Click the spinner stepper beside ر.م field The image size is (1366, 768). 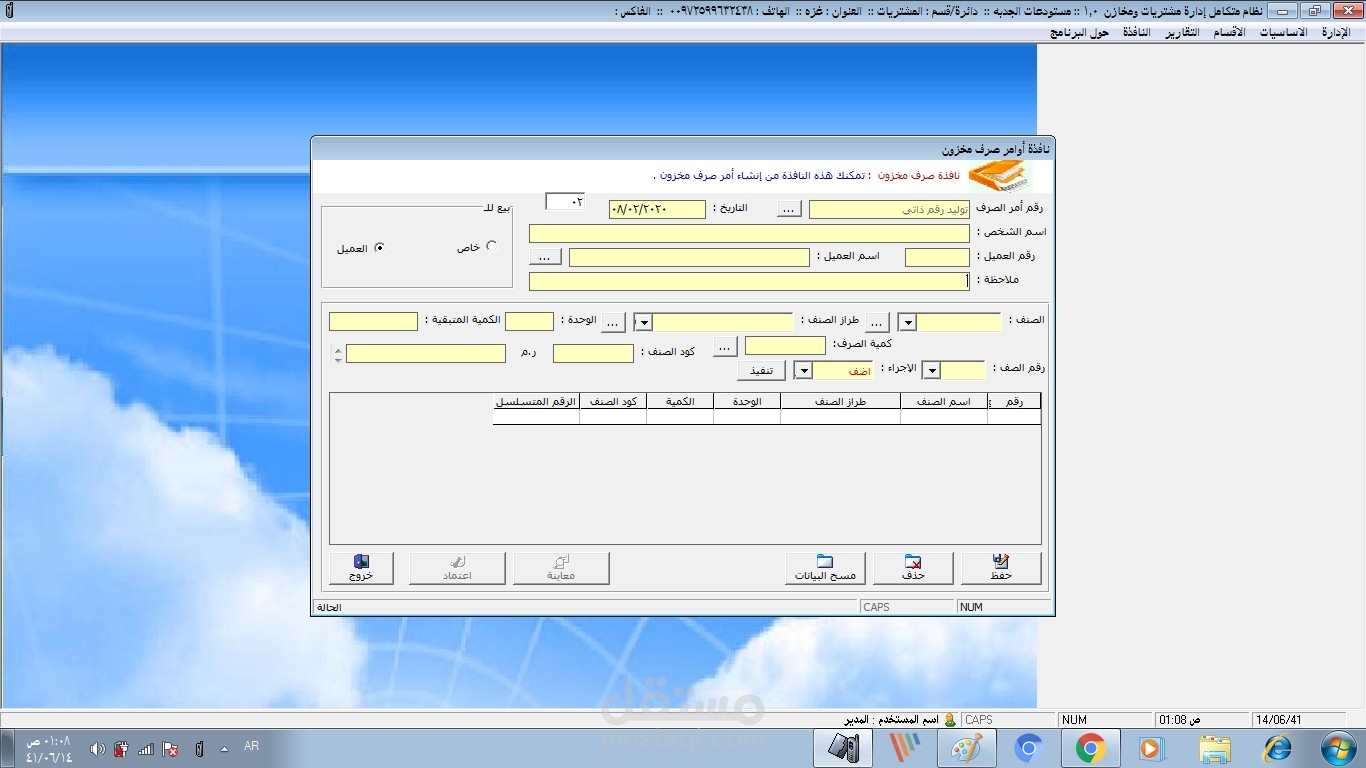pyautogui.click(x=339, y=353)
